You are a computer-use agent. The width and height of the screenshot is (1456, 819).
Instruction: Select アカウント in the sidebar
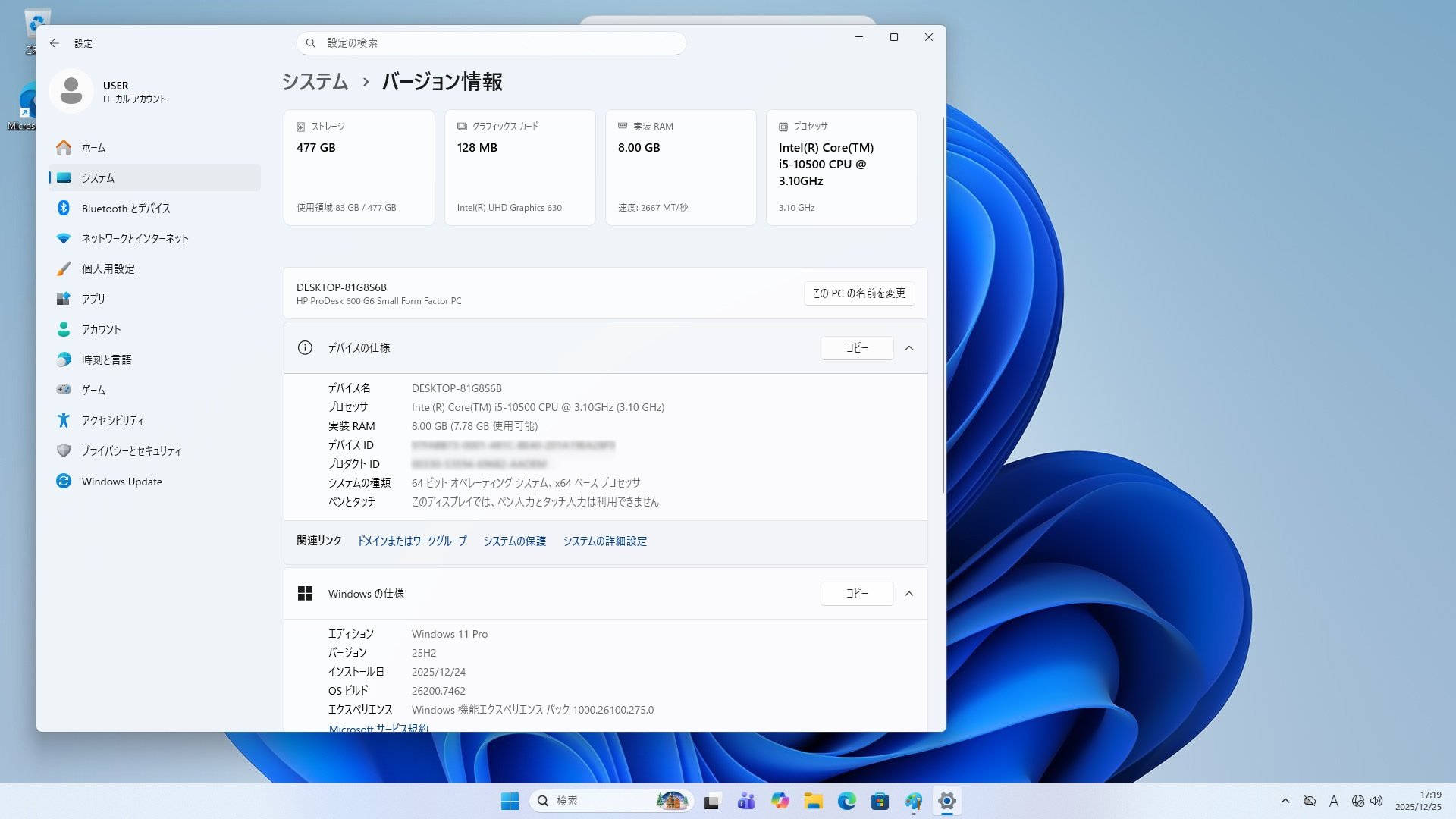(101, 329)
